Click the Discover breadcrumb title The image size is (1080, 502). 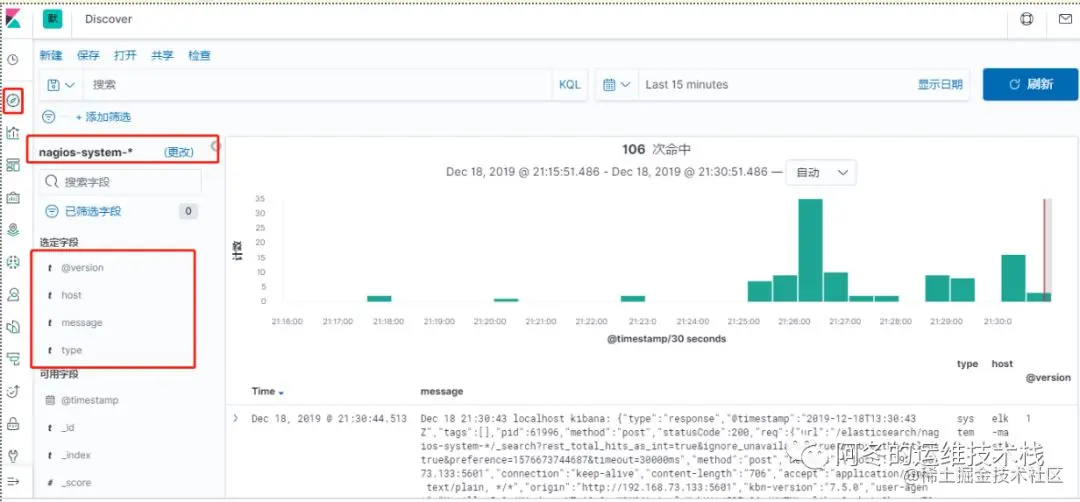108,19
